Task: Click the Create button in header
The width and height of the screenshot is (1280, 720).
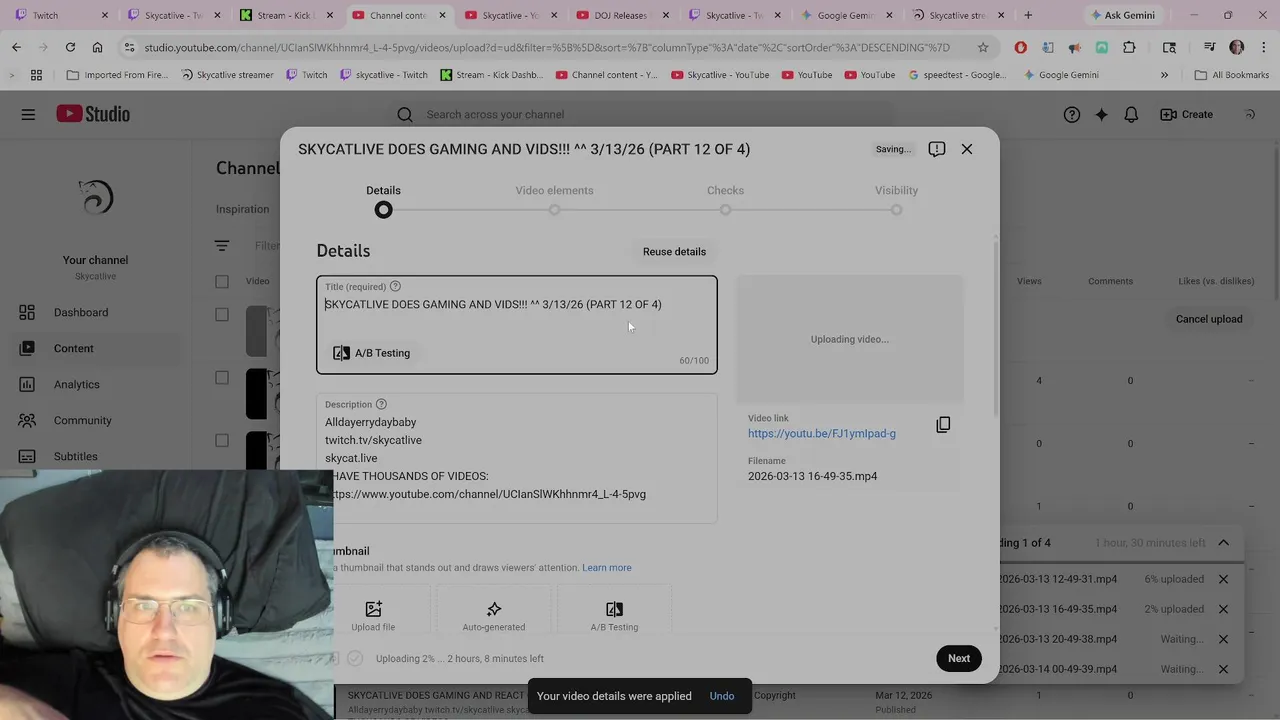Action: pyautogui.click(x=1186, y=114)
